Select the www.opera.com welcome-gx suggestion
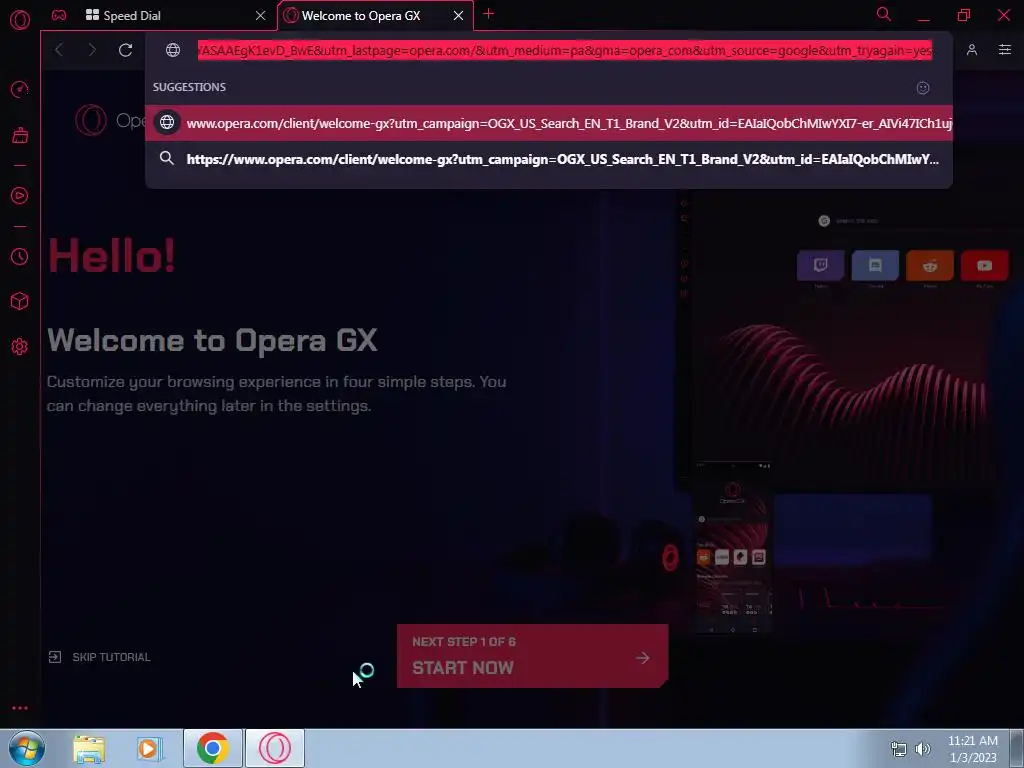Viewport: 1024px width, 768px height. coord(549,123)
